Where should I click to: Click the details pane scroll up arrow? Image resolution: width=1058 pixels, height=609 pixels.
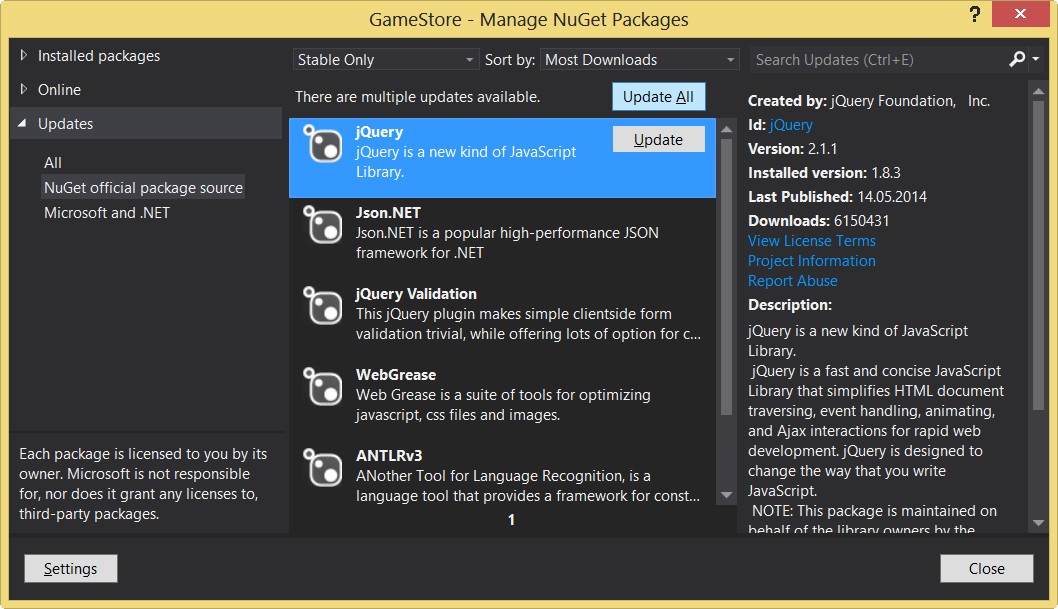(1038, 91)
